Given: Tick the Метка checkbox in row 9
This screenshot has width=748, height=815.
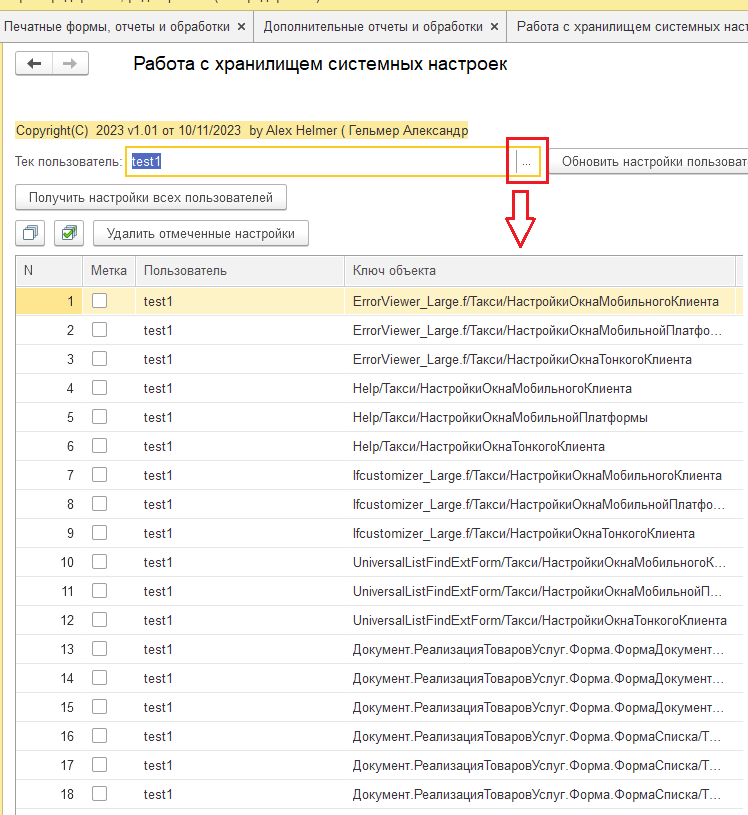Looking at the screenshot, I should 99,533.
